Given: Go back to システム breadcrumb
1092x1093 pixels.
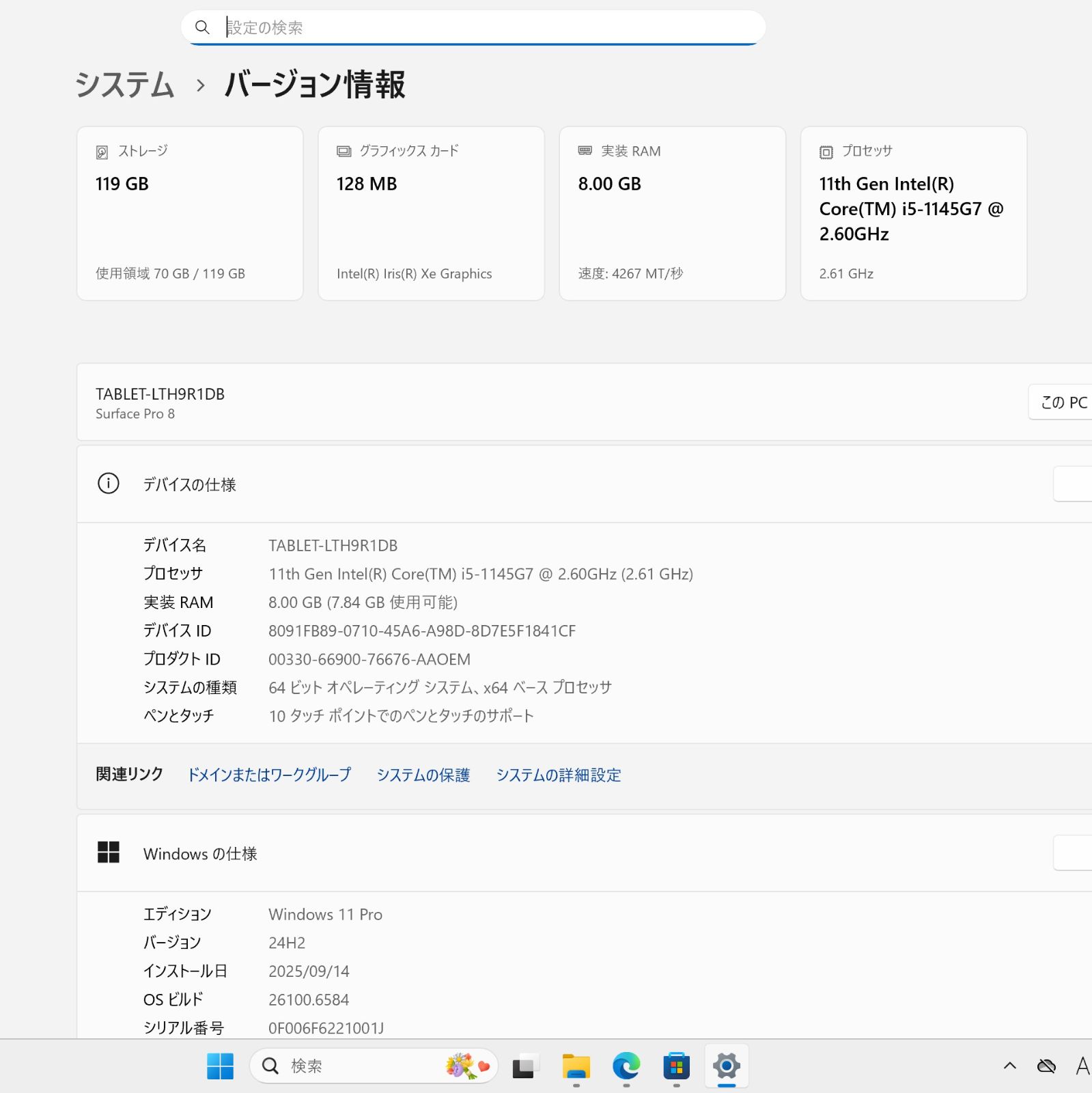Looking at the screenshot, I should click(x=125, y=85).
